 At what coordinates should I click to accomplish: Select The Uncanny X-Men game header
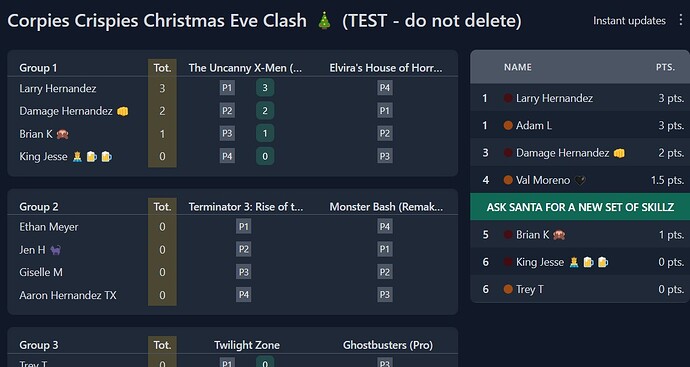(246, 68)
